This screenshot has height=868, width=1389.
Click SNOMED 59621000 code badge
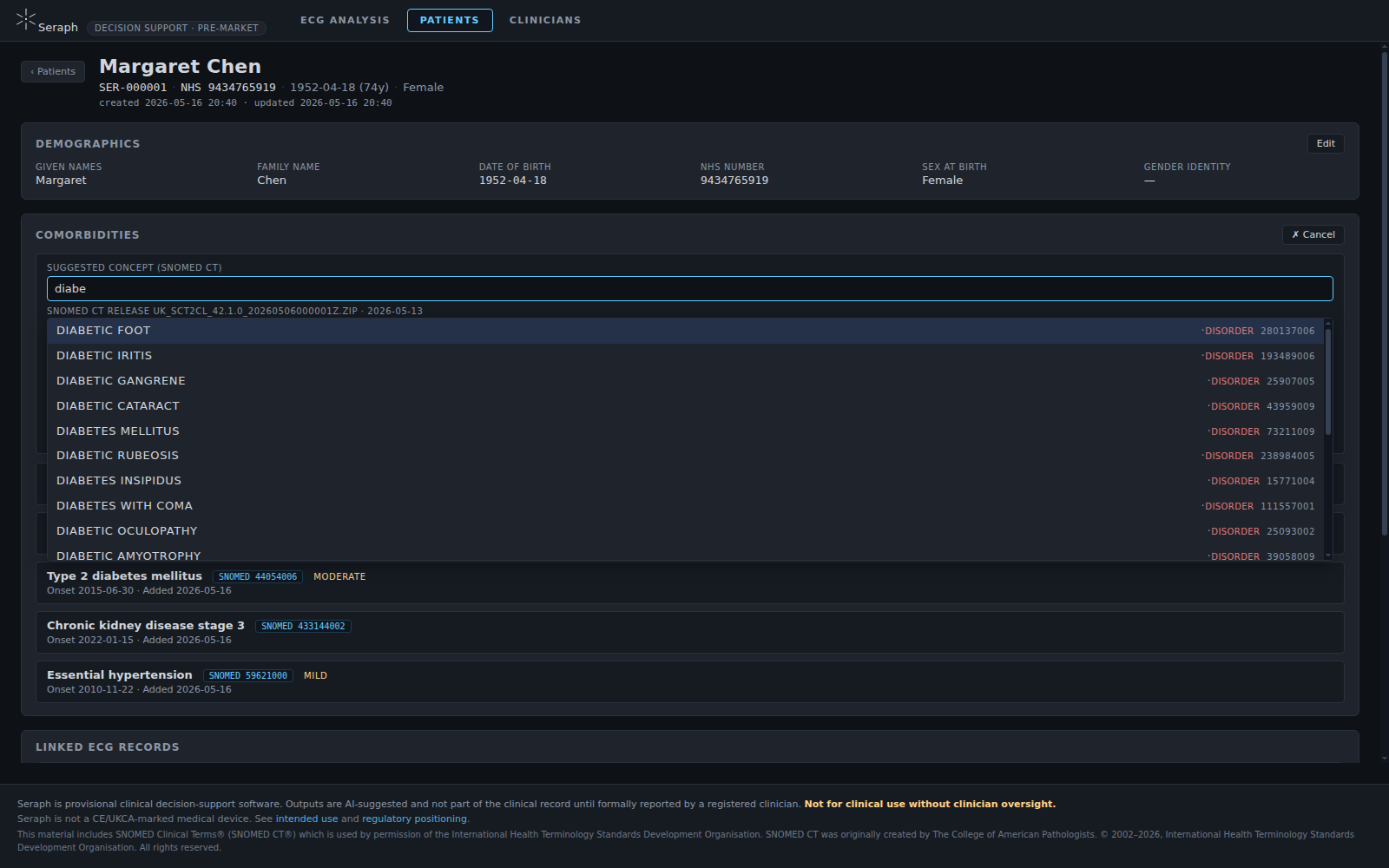(248, 675)
